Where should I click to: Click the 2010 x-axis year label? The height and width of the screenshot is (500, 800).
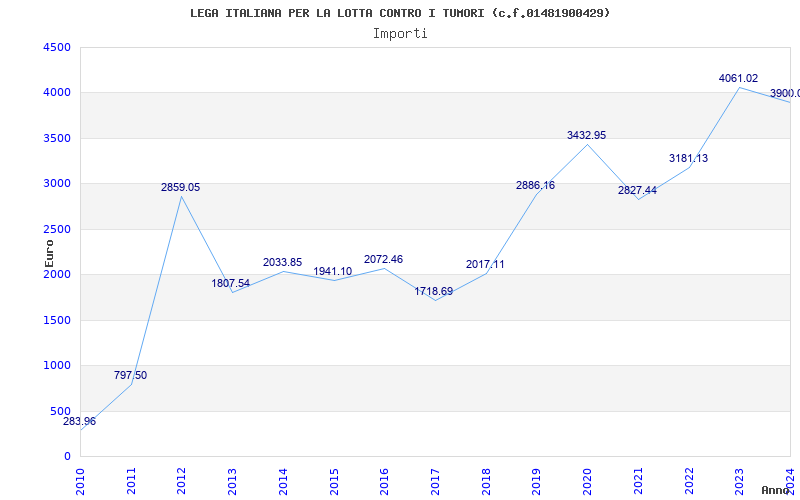click(80, 482)
